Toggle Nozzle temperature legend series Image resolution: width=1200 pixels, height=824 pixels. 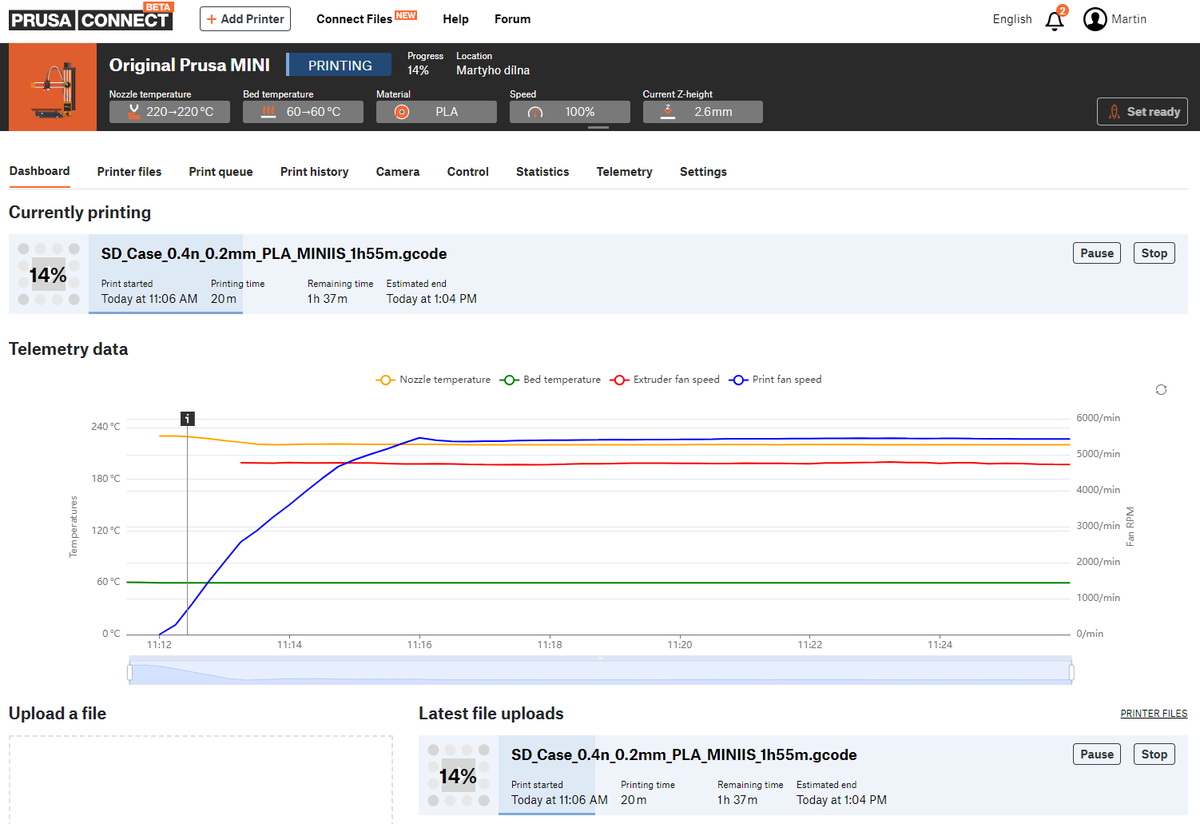click(x=434, y=380)
